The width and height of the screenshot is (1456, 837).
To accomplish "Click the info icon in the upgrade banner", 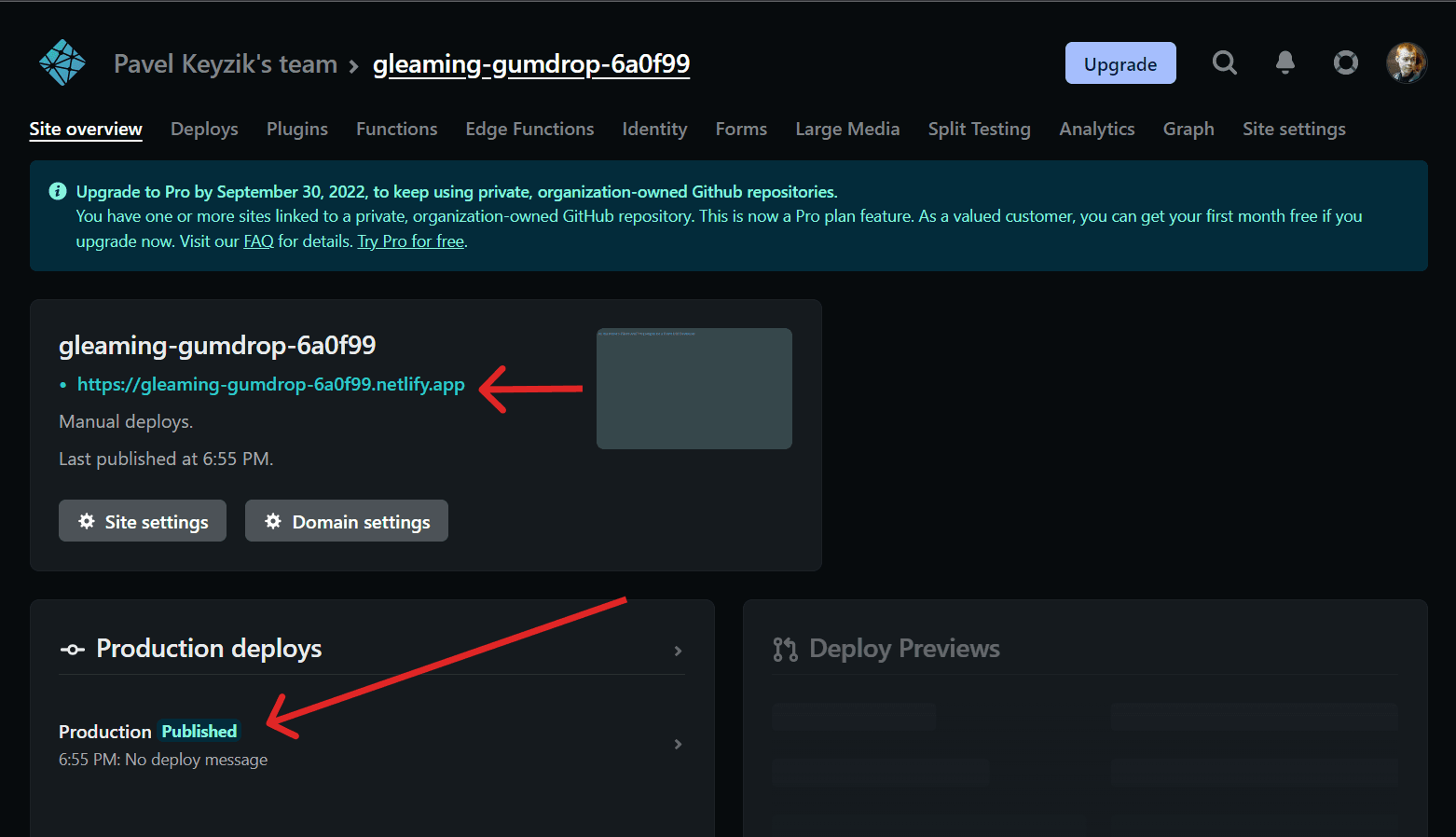I will point(58,191).
